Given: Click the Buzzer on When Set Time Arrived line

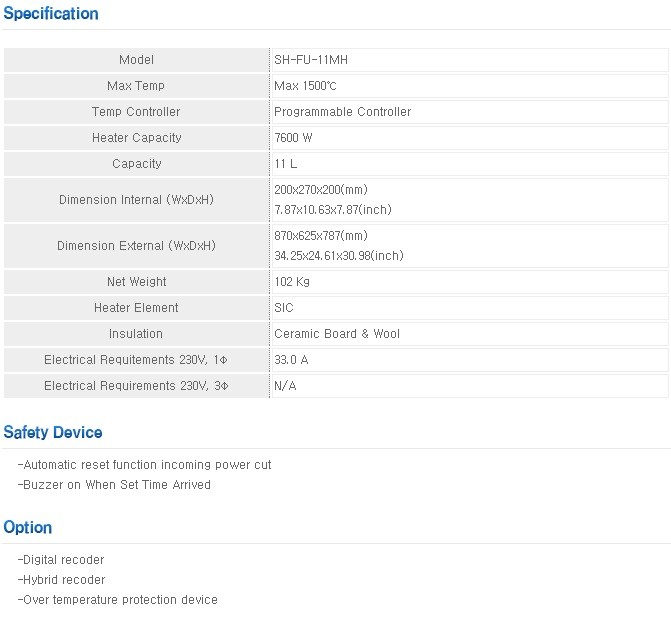Looking at the screenshot, I should [115, 485].
